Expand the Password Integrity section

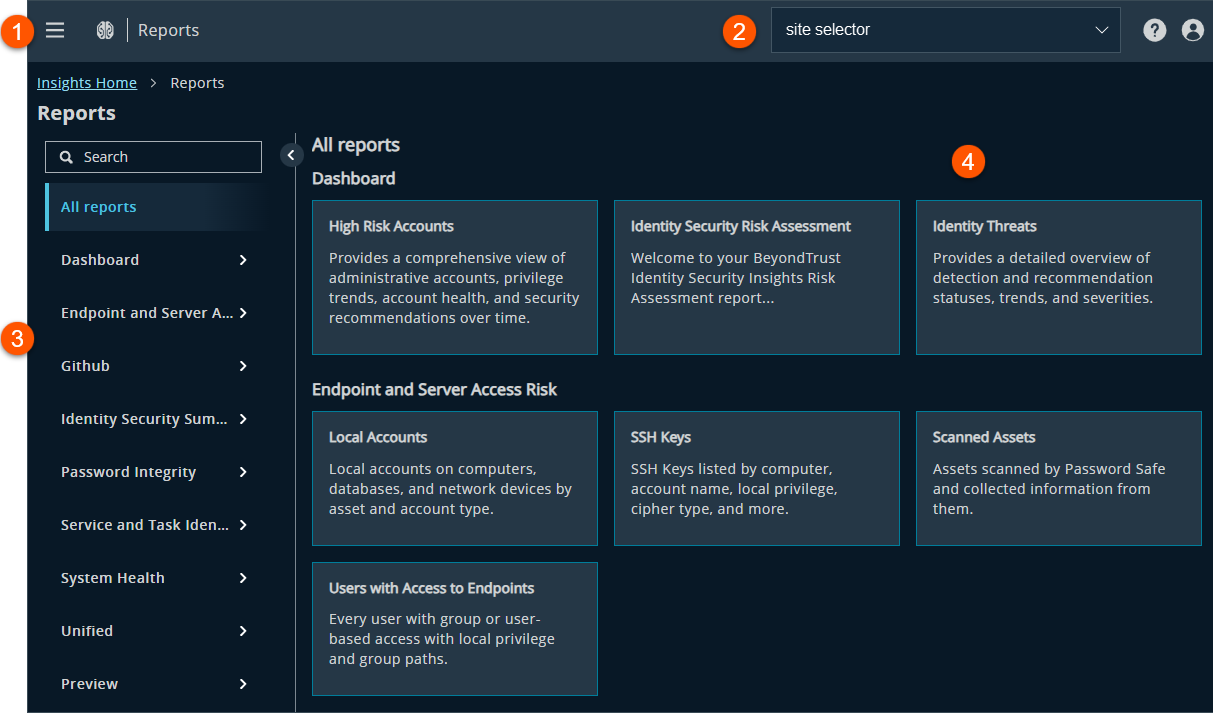click(152, 471)
